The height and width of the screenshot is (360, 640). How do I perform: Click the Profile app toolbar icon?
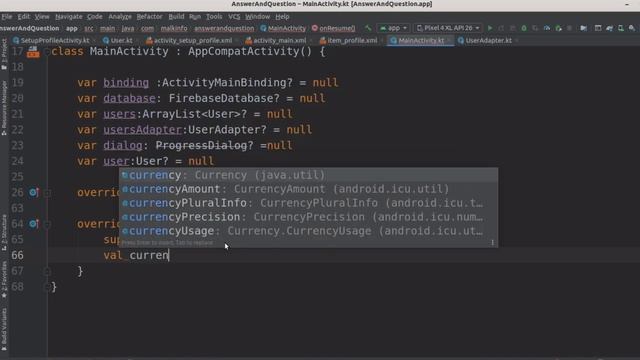(x=547, y=28)
